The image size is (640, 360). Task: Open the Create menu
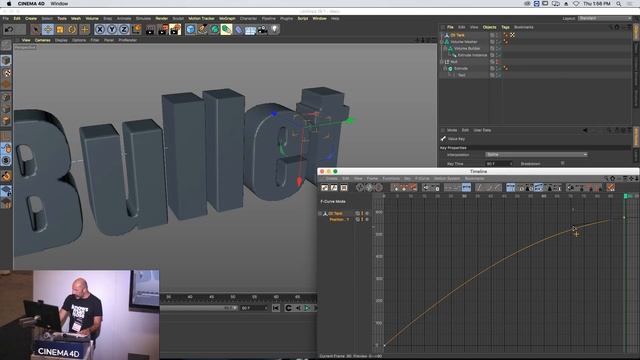(31, 18)
